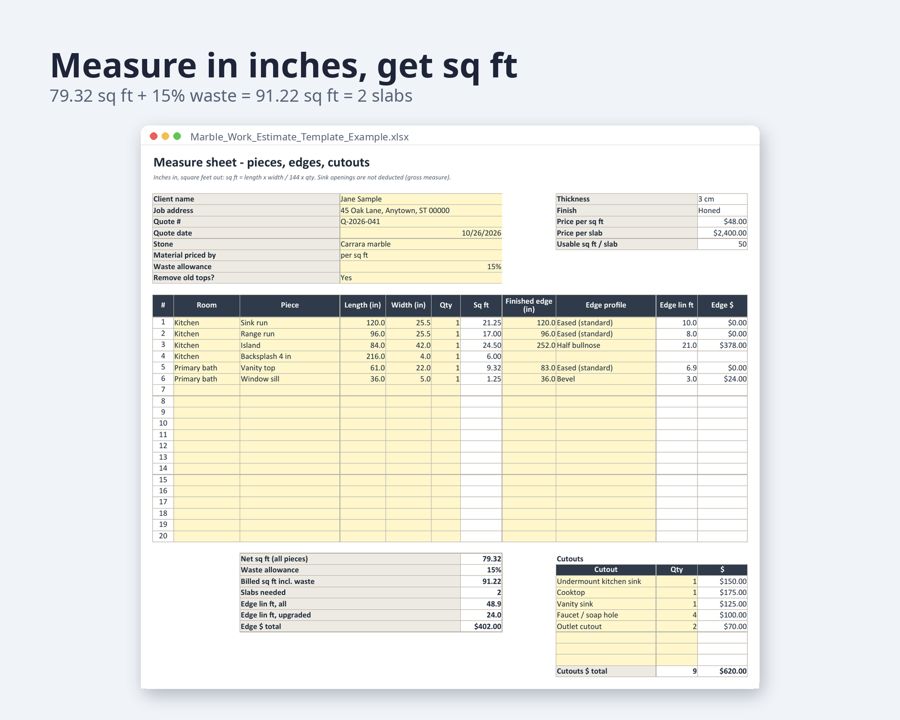Select the Edge lin ft, upgraded value 24.0
Viewport: 900px width, 720px height.
point(481,614)
